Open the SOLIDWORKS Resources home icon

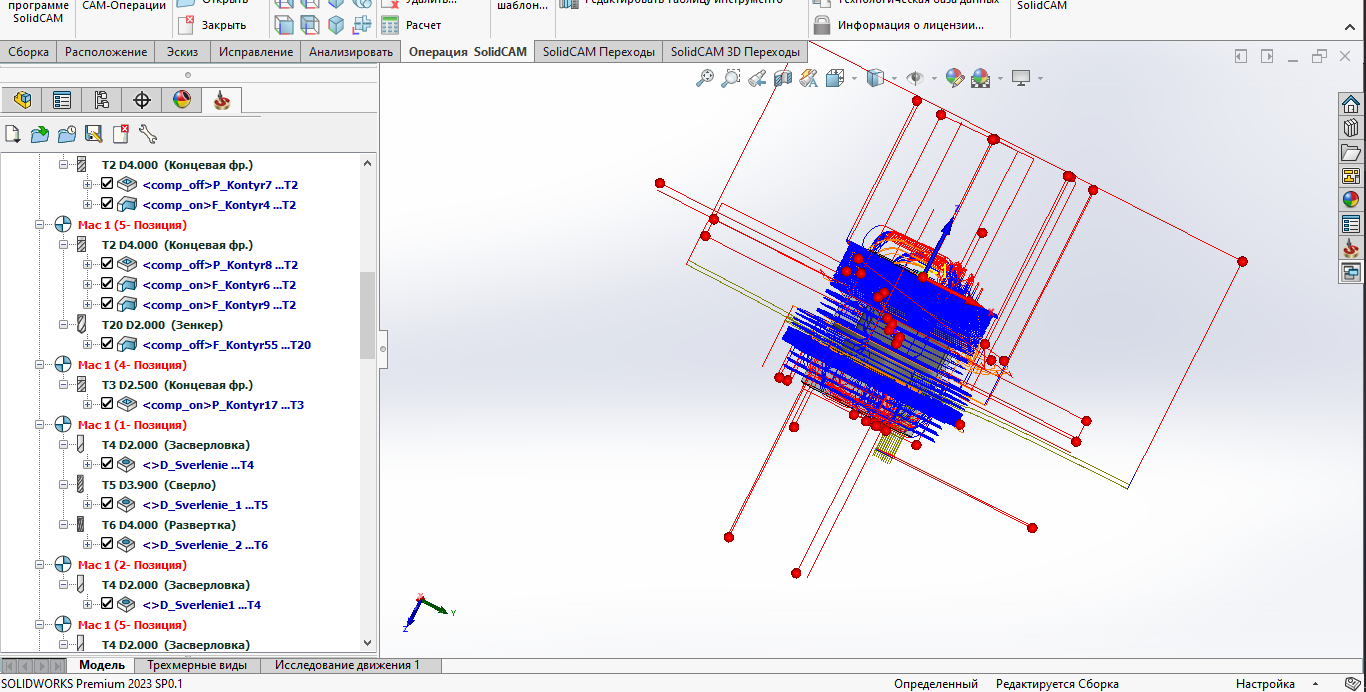click(1351, 104)
